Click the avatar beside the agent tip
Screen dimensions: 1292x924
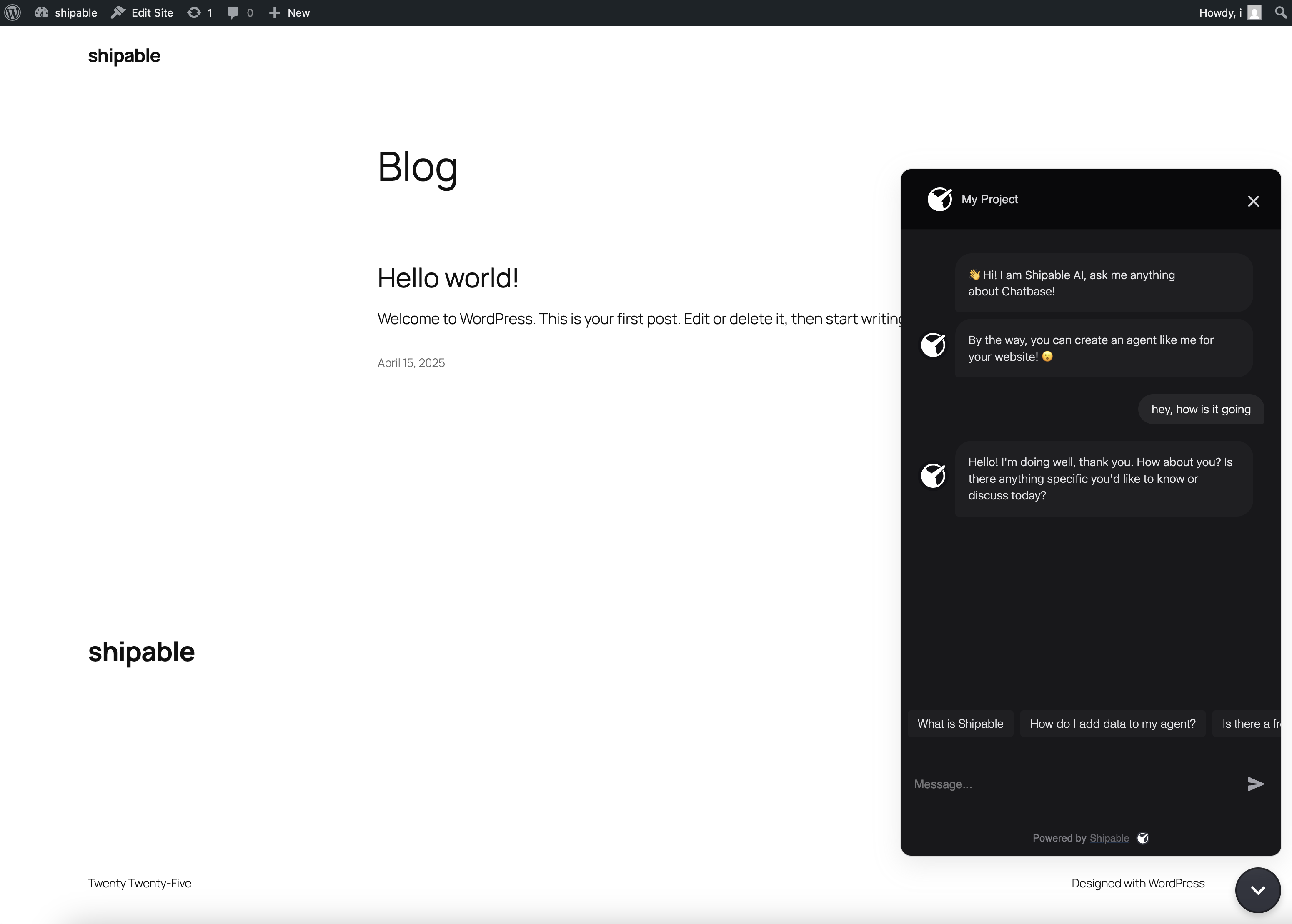(934, 344)
